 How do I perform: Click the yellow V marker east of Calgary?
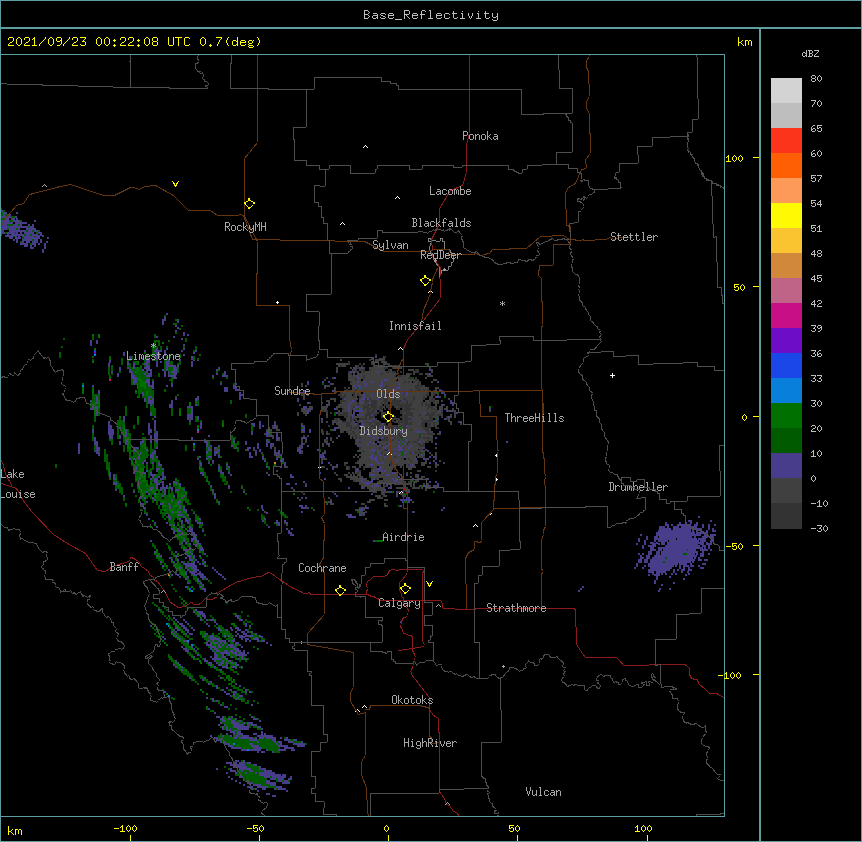[429, 584]
